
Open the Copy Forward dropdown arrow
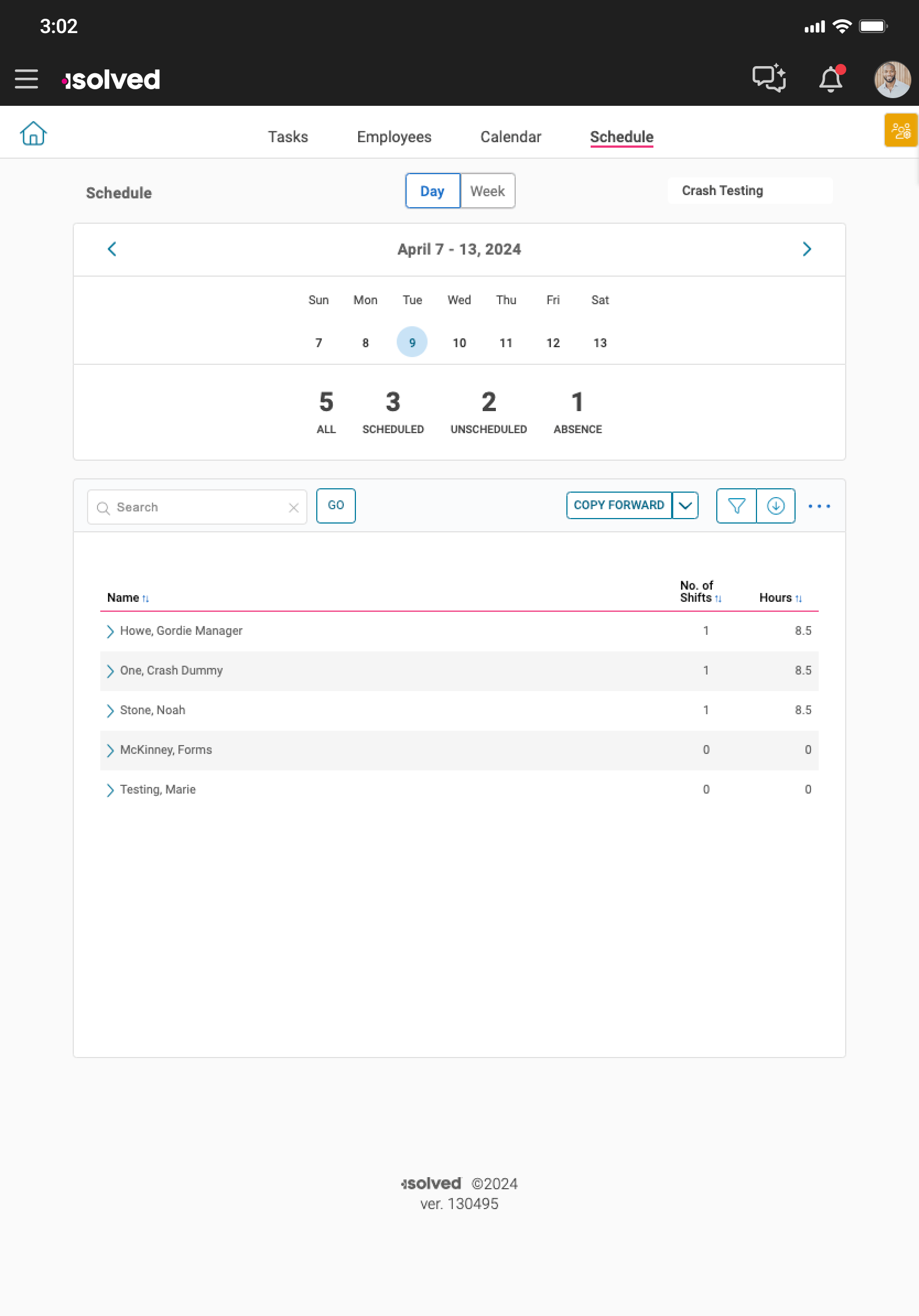(685, 505)
